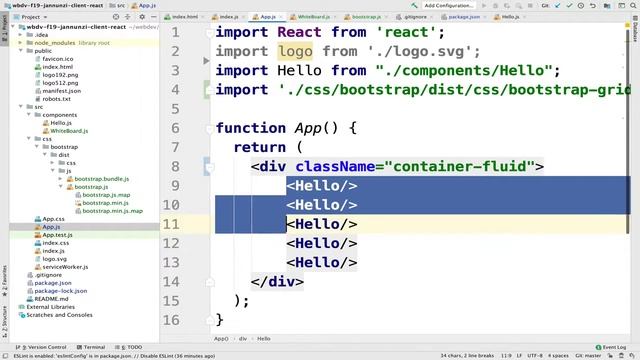Expand the bootstrap.bundle.js node
This screenshot has width=640, height=360.
(x=61, y=179)
